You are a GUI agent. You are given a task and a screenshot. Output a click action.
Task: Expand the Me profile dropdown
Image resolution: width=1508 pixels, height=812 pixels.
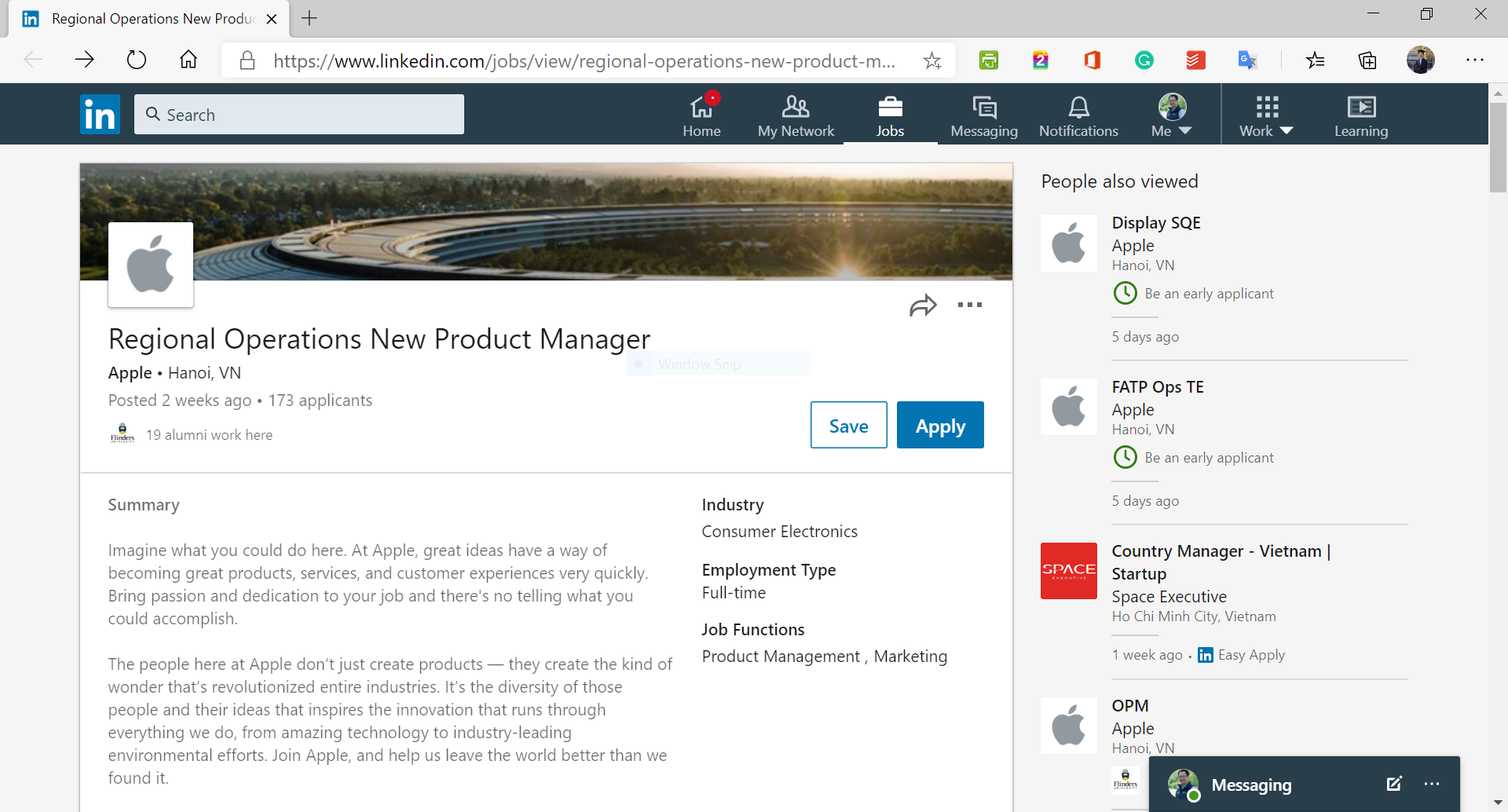click(1173, 115)
